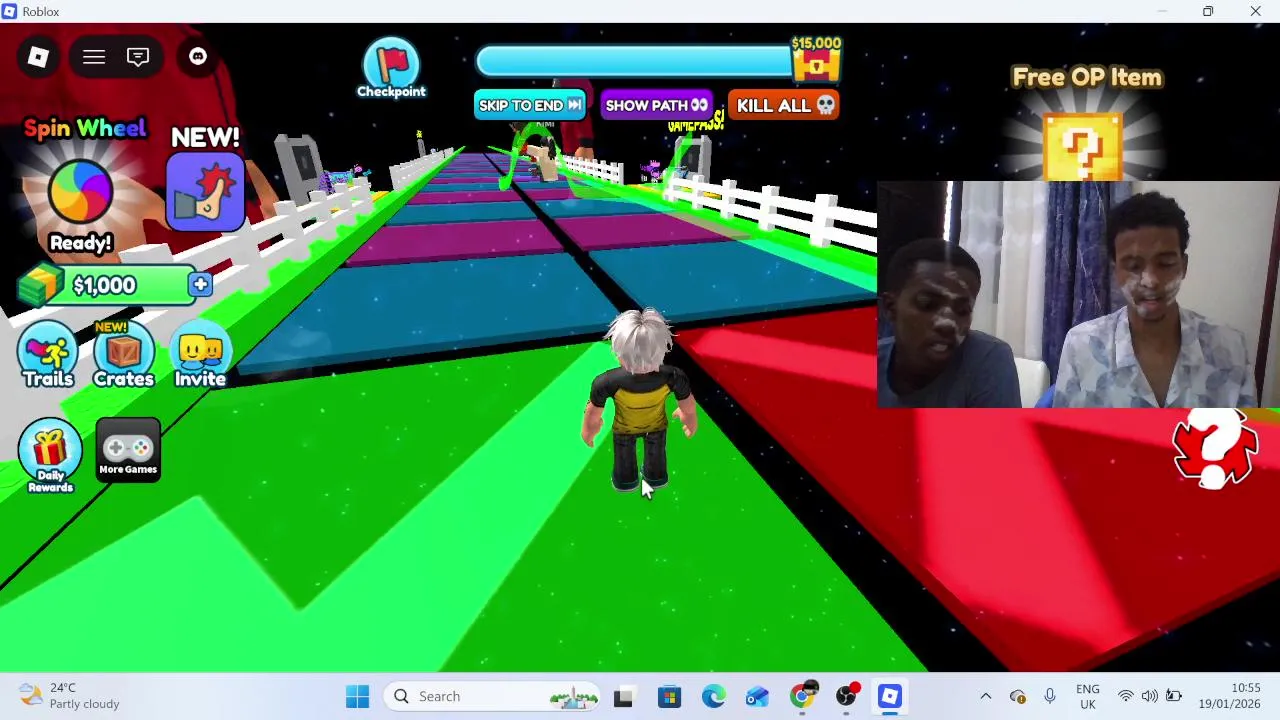Click the ENG UK language indicator
This screenshot has width=1280, height=720.
pyautogui.click(x=1088, y=696)
